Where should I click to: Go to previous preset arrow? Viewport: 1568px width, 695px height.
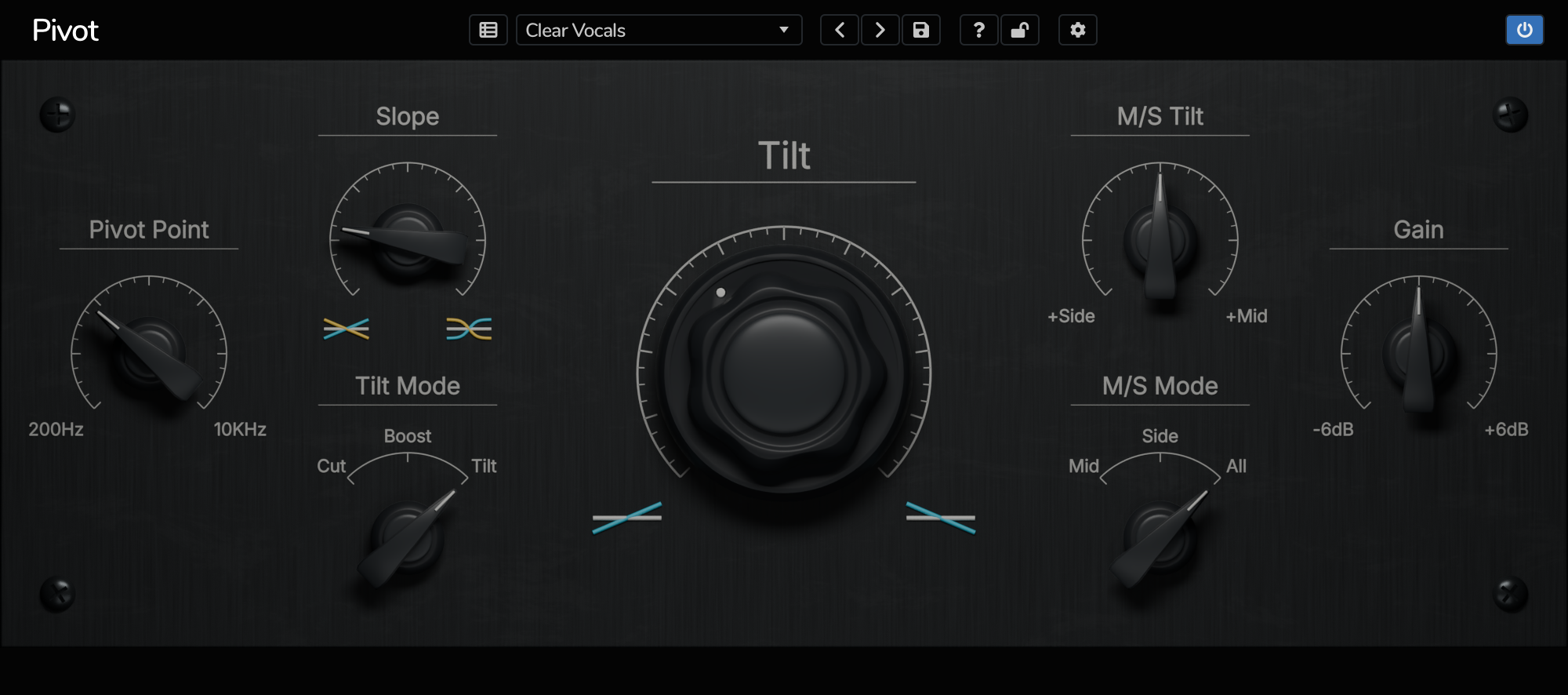840,30
